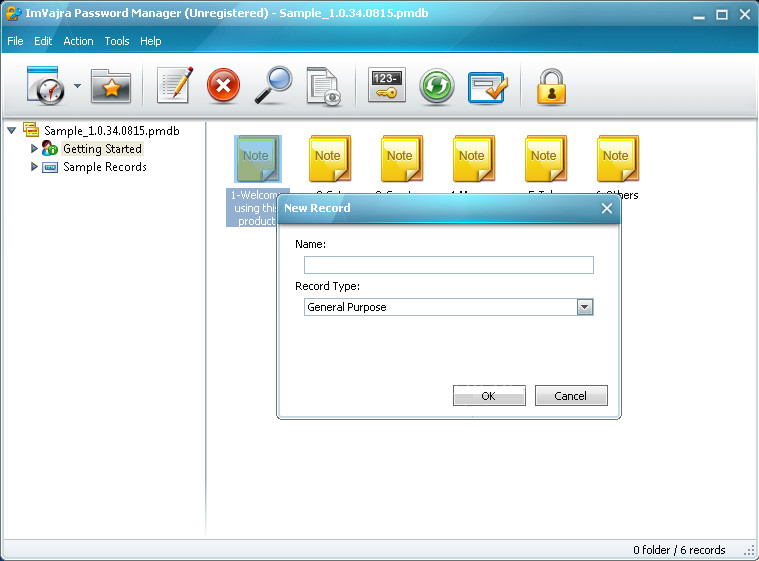Image resolution: width=759 pixels, height=561 pixels.
Task: Minimize the ImVajra Password Manager window
Action: (x=698, y=15)
